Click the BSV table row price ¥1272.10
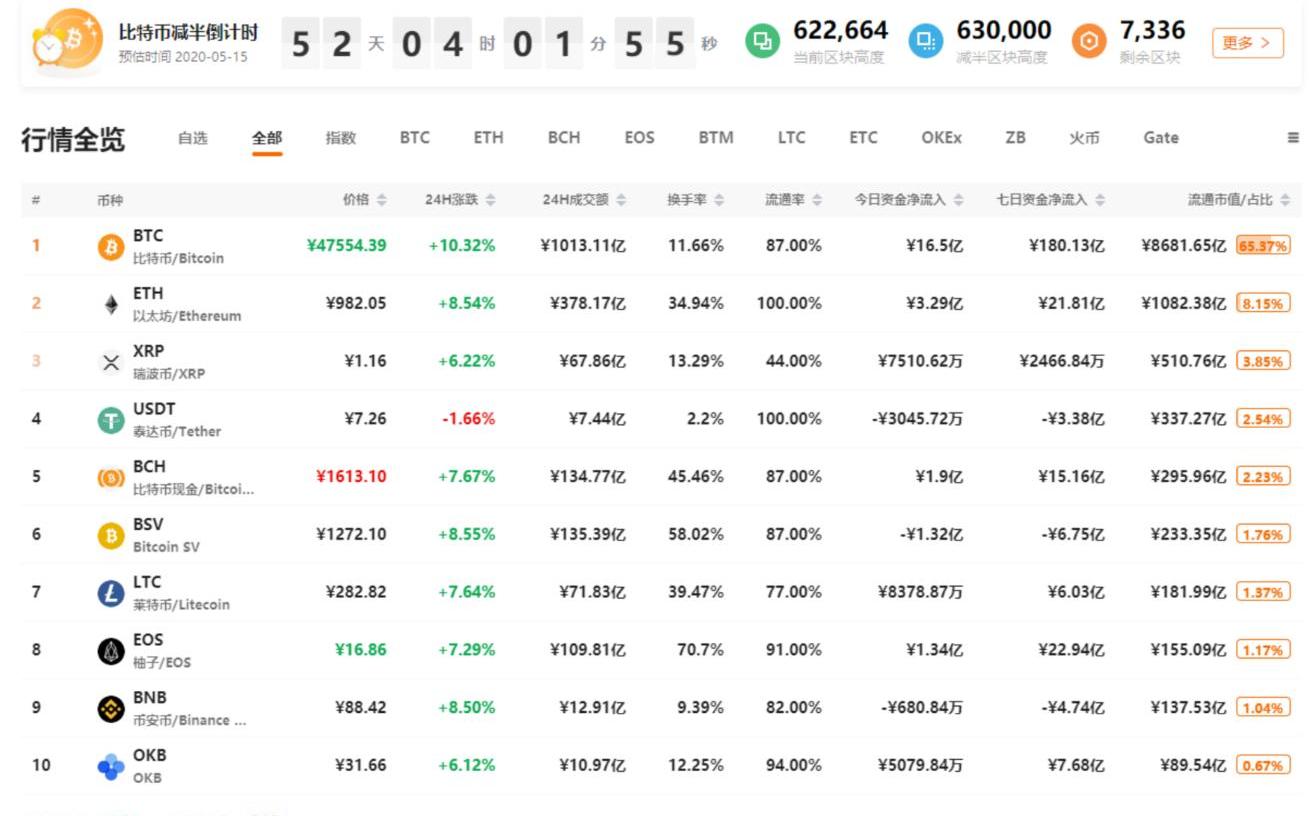The width and height of the screenshot is (1311, 816). coord(351,534)
